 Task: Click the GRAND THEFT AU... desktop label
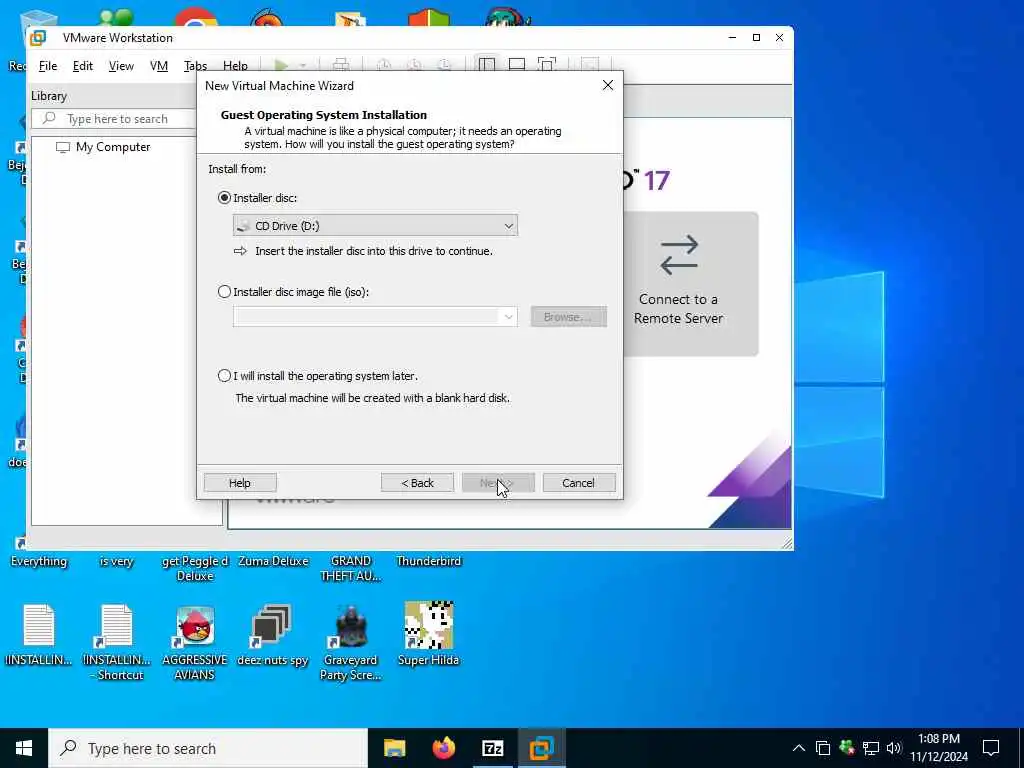pos(351,568)
